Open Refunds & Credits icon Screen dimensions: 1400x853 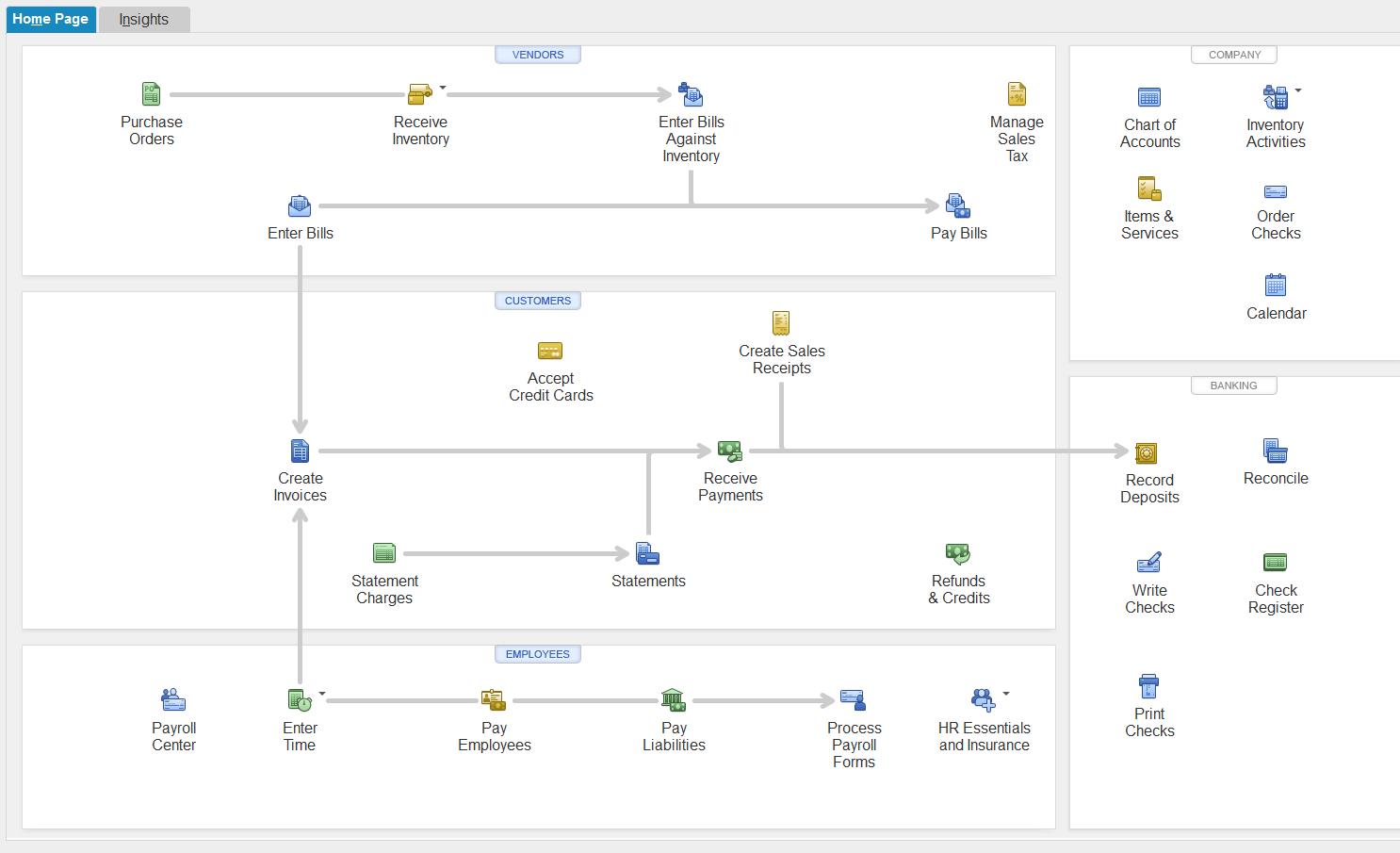(958, 554)
